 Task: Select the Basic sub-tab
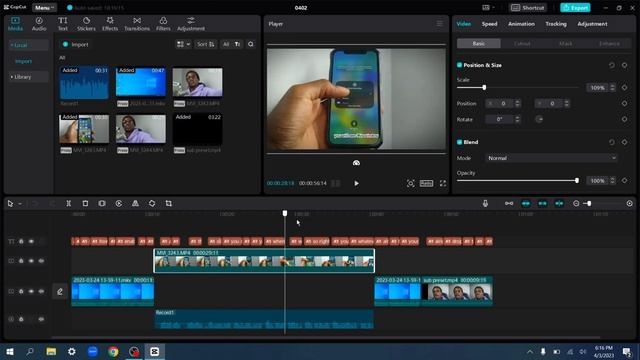click(x=479, y=43)
